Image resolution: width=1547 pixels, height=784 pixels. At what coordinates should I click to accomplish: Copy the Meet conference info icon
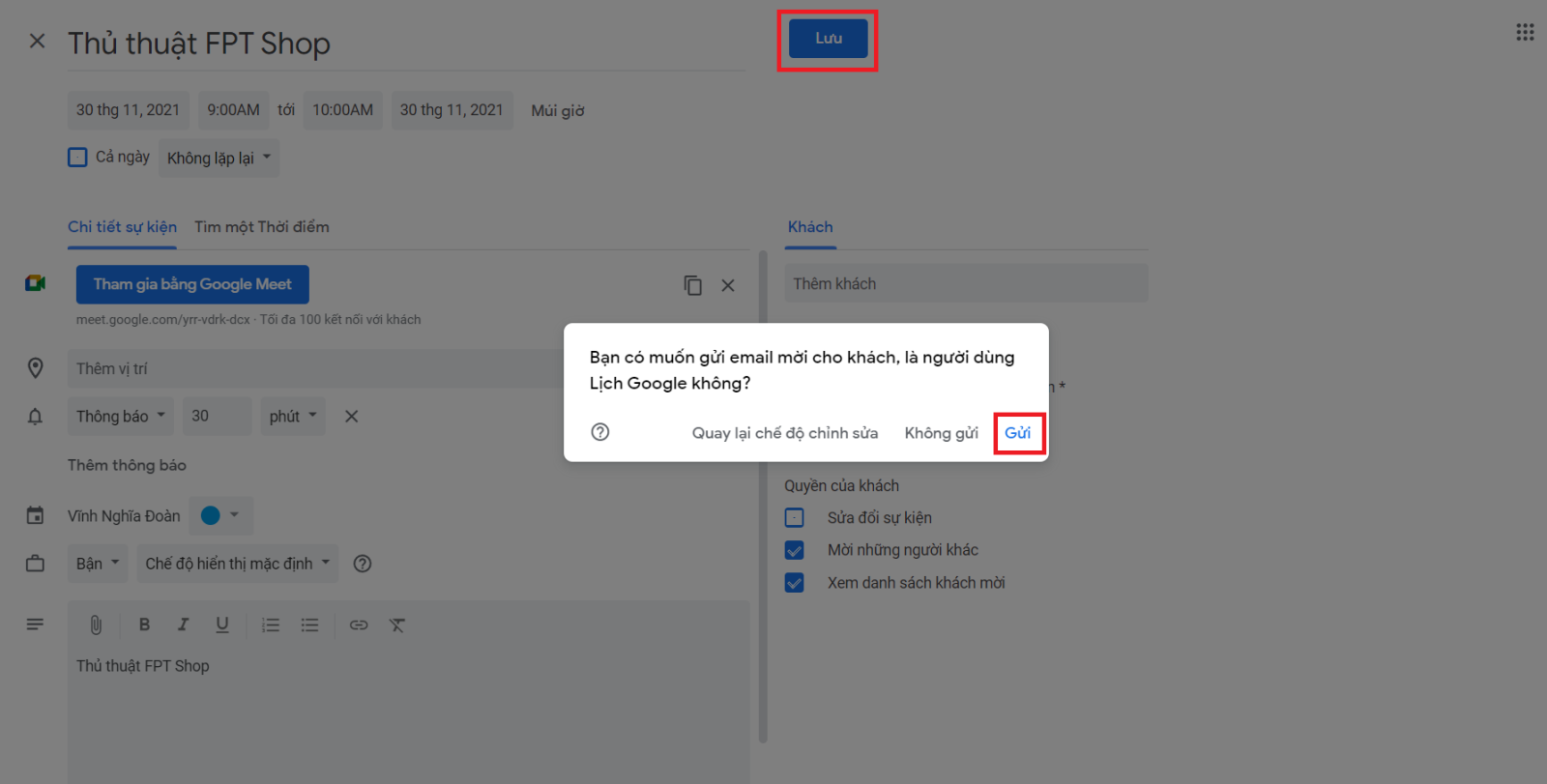[692, 285]
